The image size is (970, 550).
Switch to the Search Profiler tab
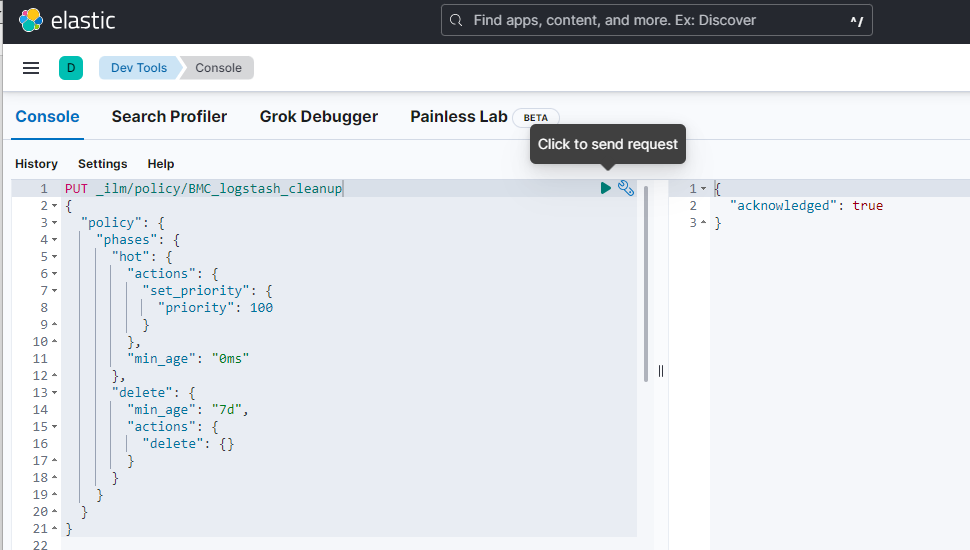[x=169, y=117]
